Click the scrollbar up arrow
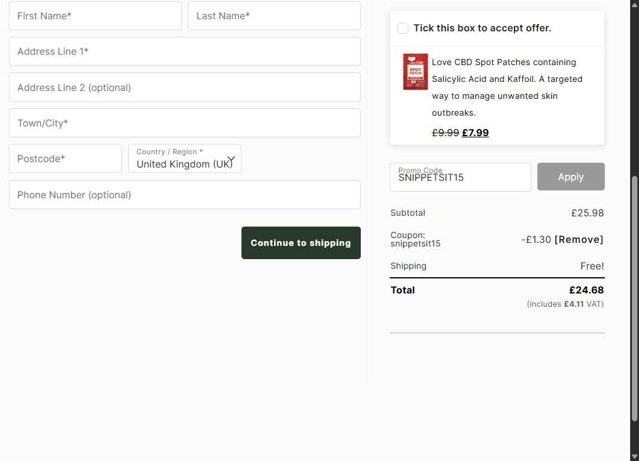Image resolution: width=639 pixels, height=461 pixels. [x=634, y=3]
